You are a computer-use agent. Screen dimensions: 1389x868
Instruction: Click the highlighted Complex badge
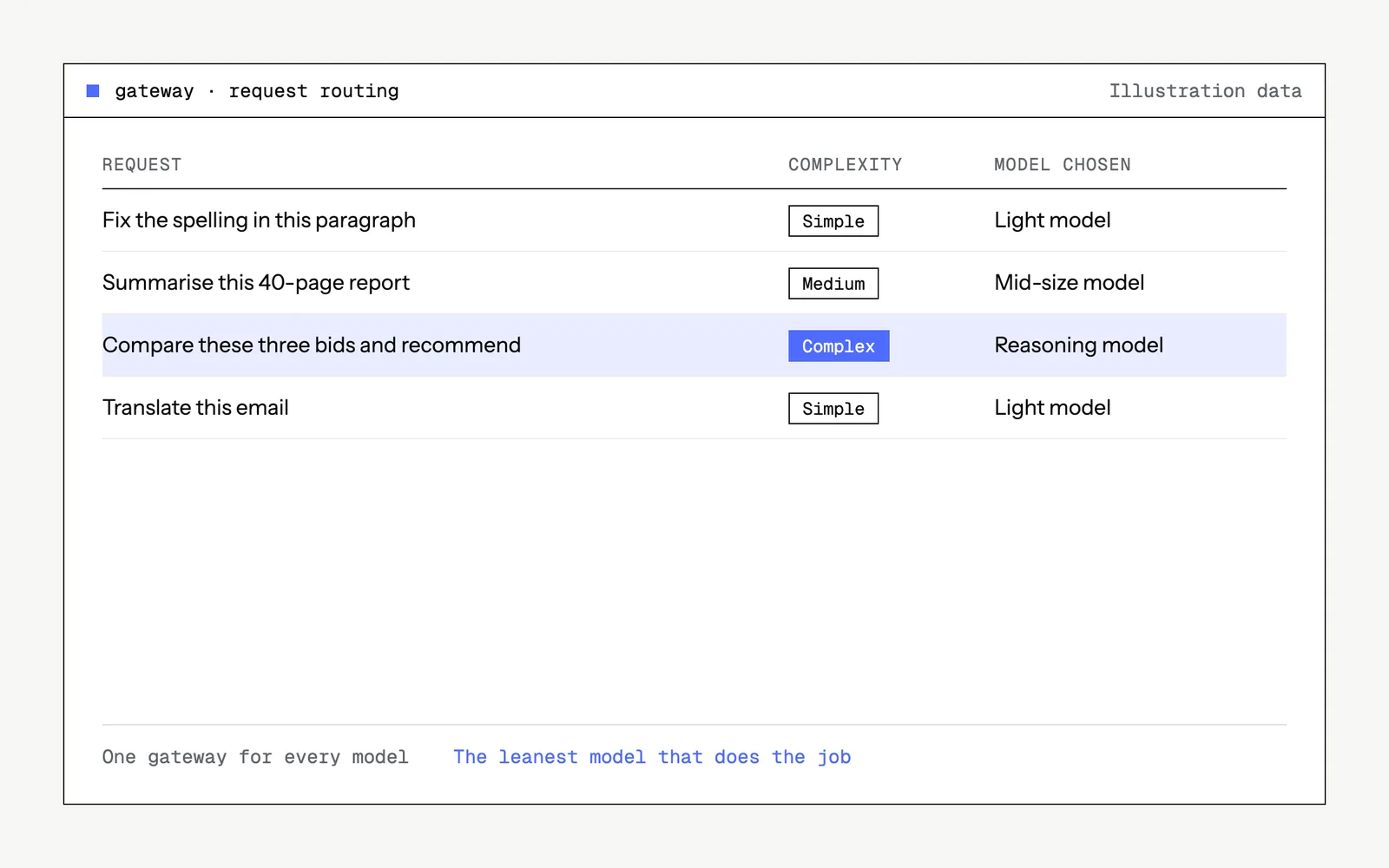click(x=839, y=346)
